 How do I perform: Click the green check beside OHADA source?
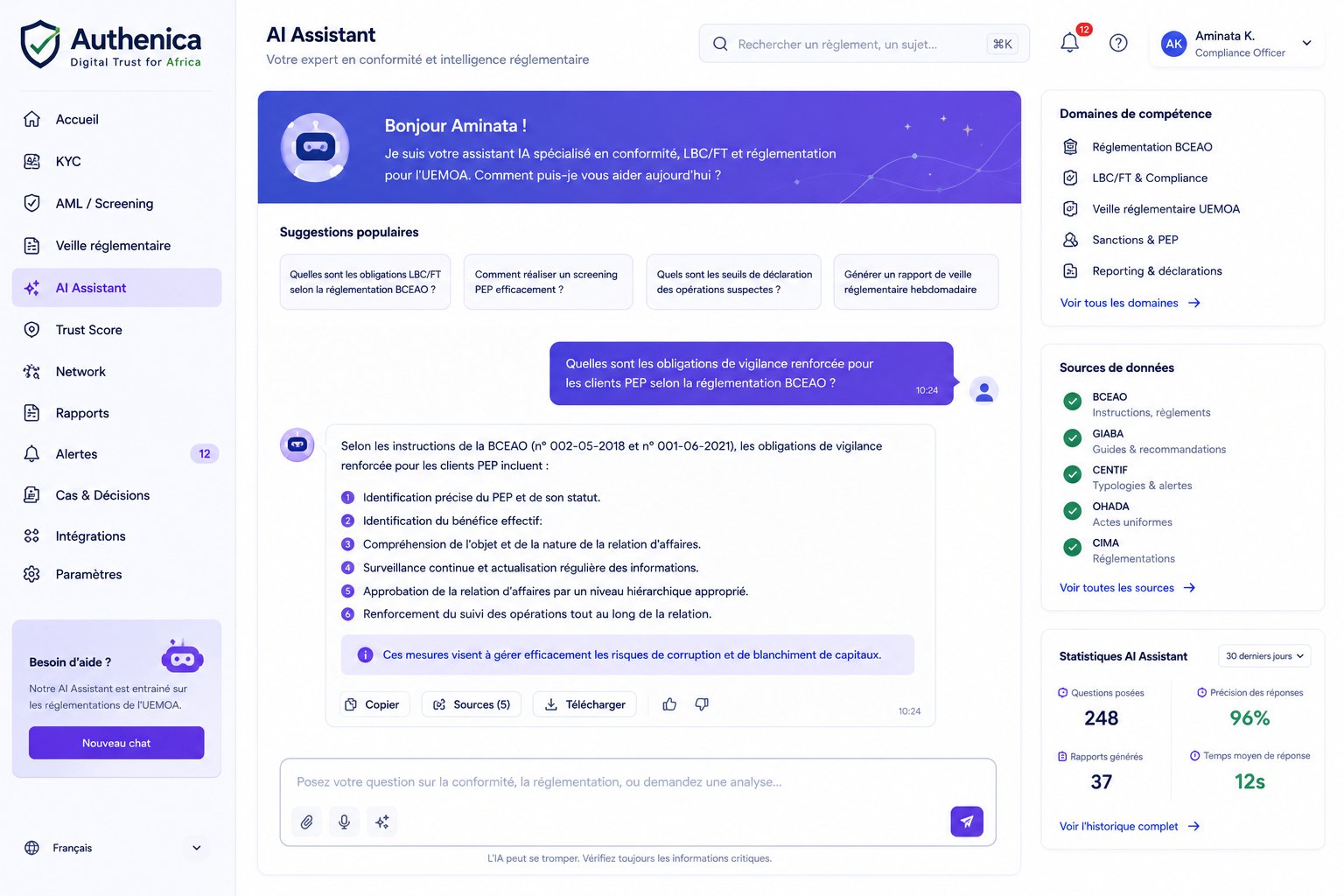[1072, 511]
